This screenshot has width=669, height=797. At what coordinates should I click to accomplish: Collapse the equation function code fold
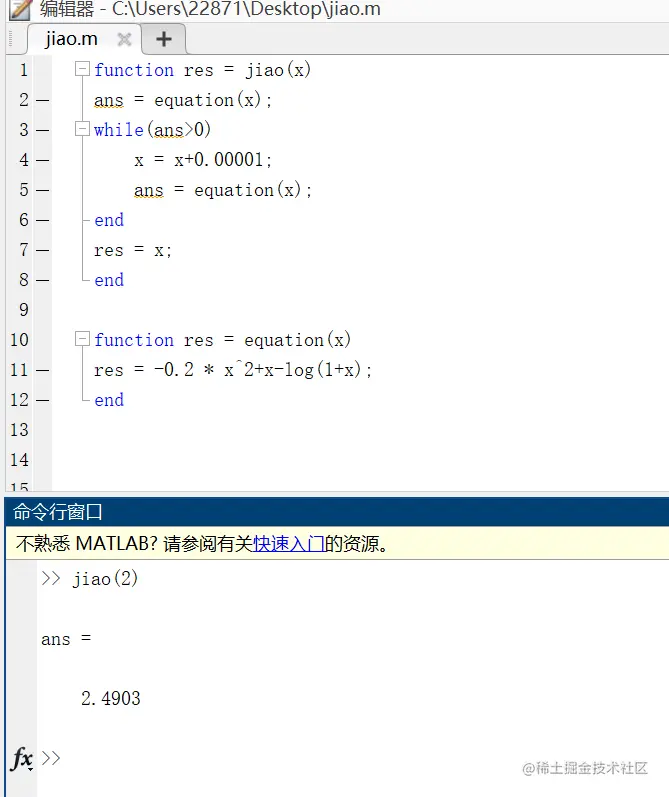point(82,339)
